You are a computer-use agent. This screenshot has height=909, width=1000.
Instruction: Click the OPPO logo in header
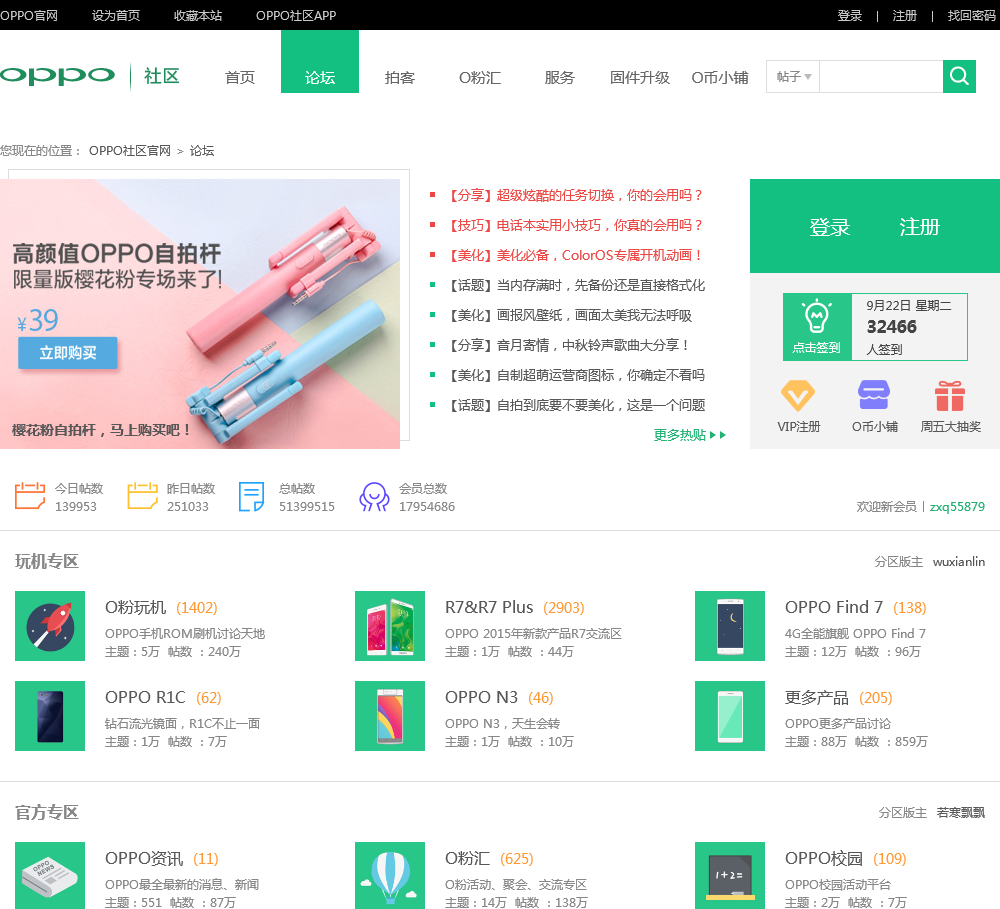[57, 76]
